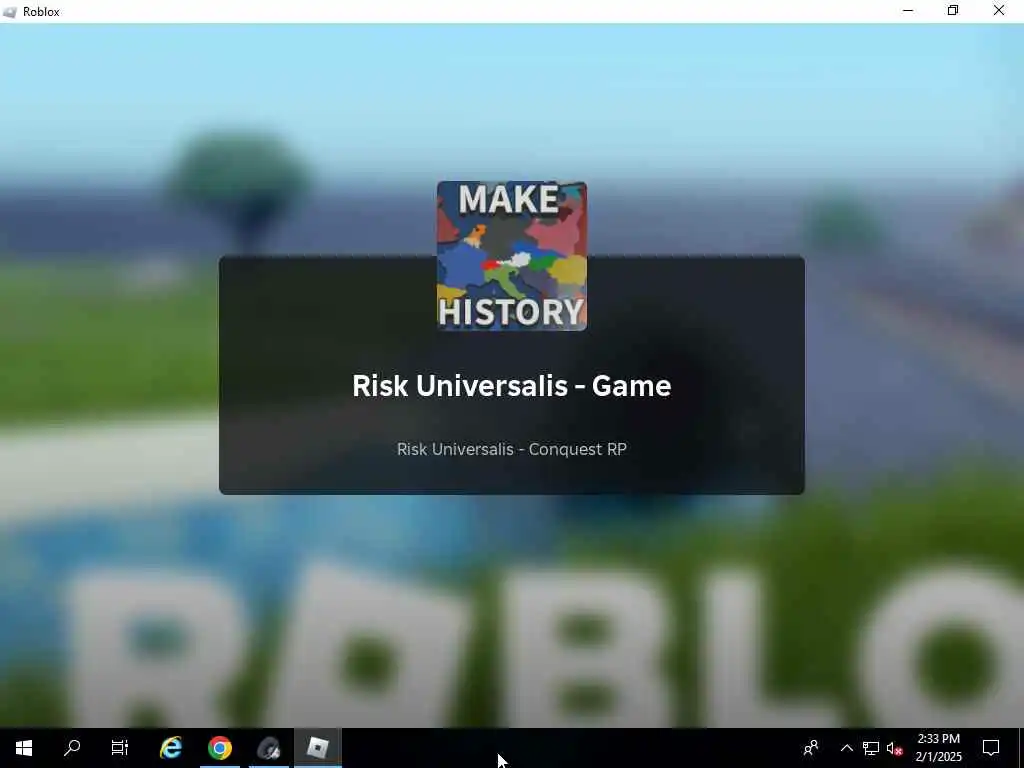This screenshot has height=768, width=1024.
Task: Click the Risk Universalis - Game title
Action: 511,386
